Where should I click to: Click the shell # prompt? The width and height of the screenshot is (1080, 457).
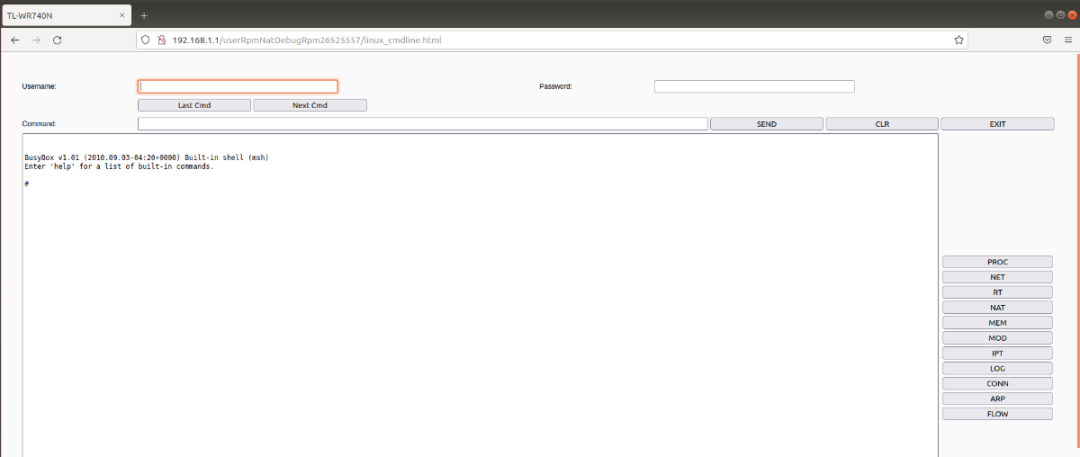tap(26, 184)
